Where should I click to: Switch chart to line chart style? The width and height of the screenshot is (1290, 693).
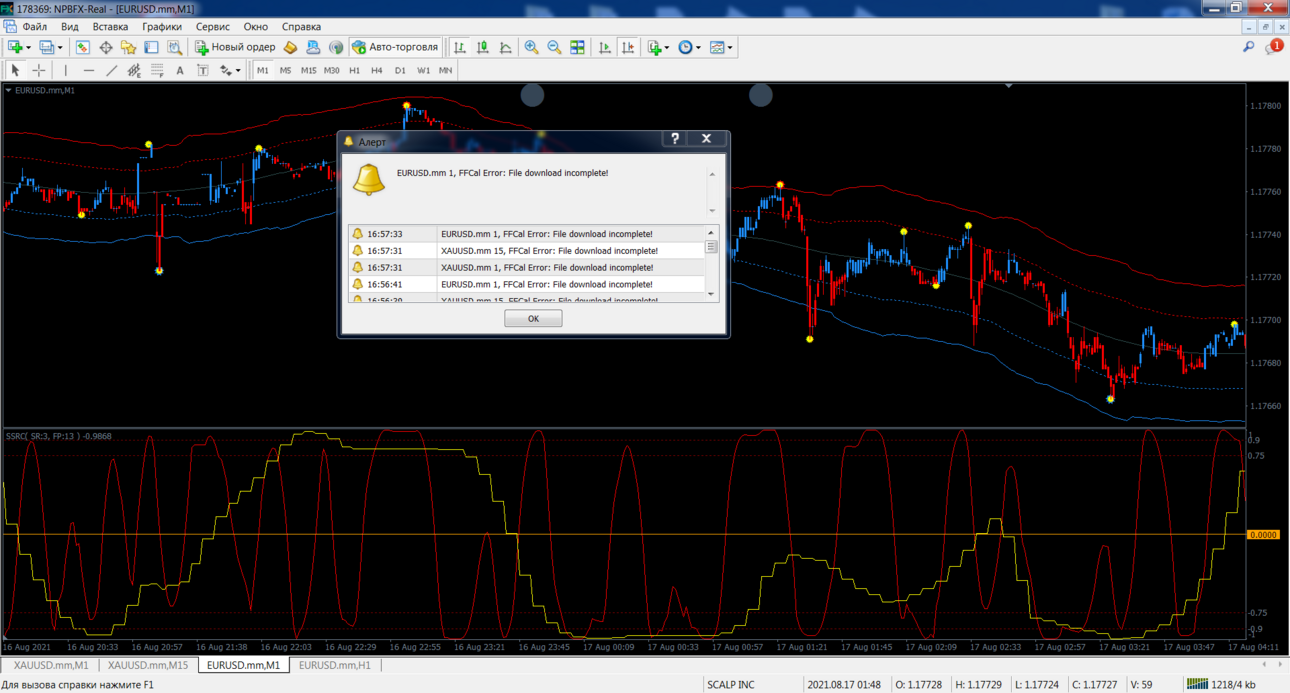(505, 47)
